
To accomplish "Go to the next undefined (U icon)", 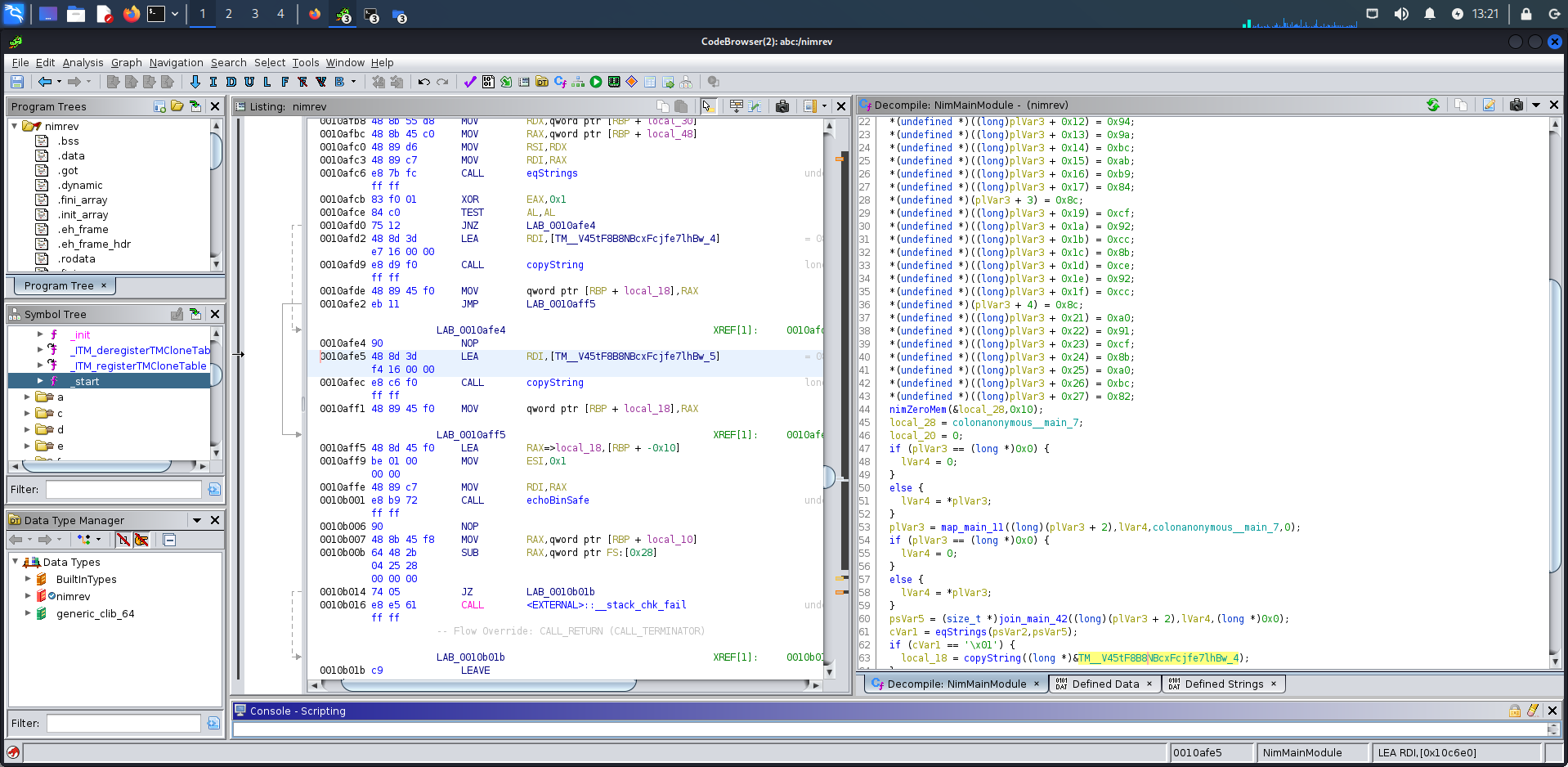I will click(x=249, y=82).
